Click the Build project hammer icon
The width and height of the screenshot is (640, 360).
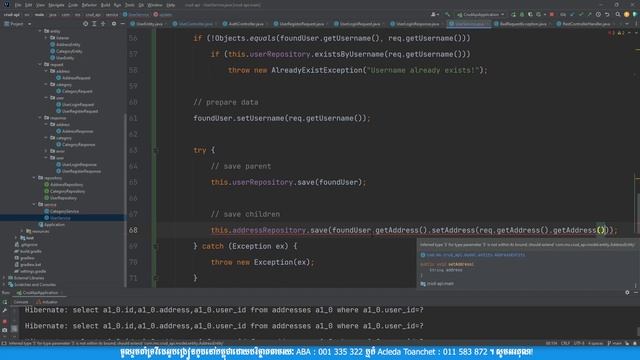coord(448,14)
